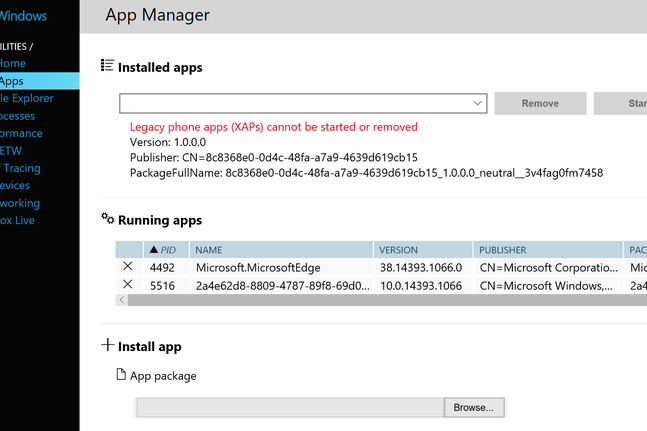This screenshot has height=431, width=647.
Task: Click the CN=Microsoft Windows publisher cell
Action: click(x=546, y=286)
